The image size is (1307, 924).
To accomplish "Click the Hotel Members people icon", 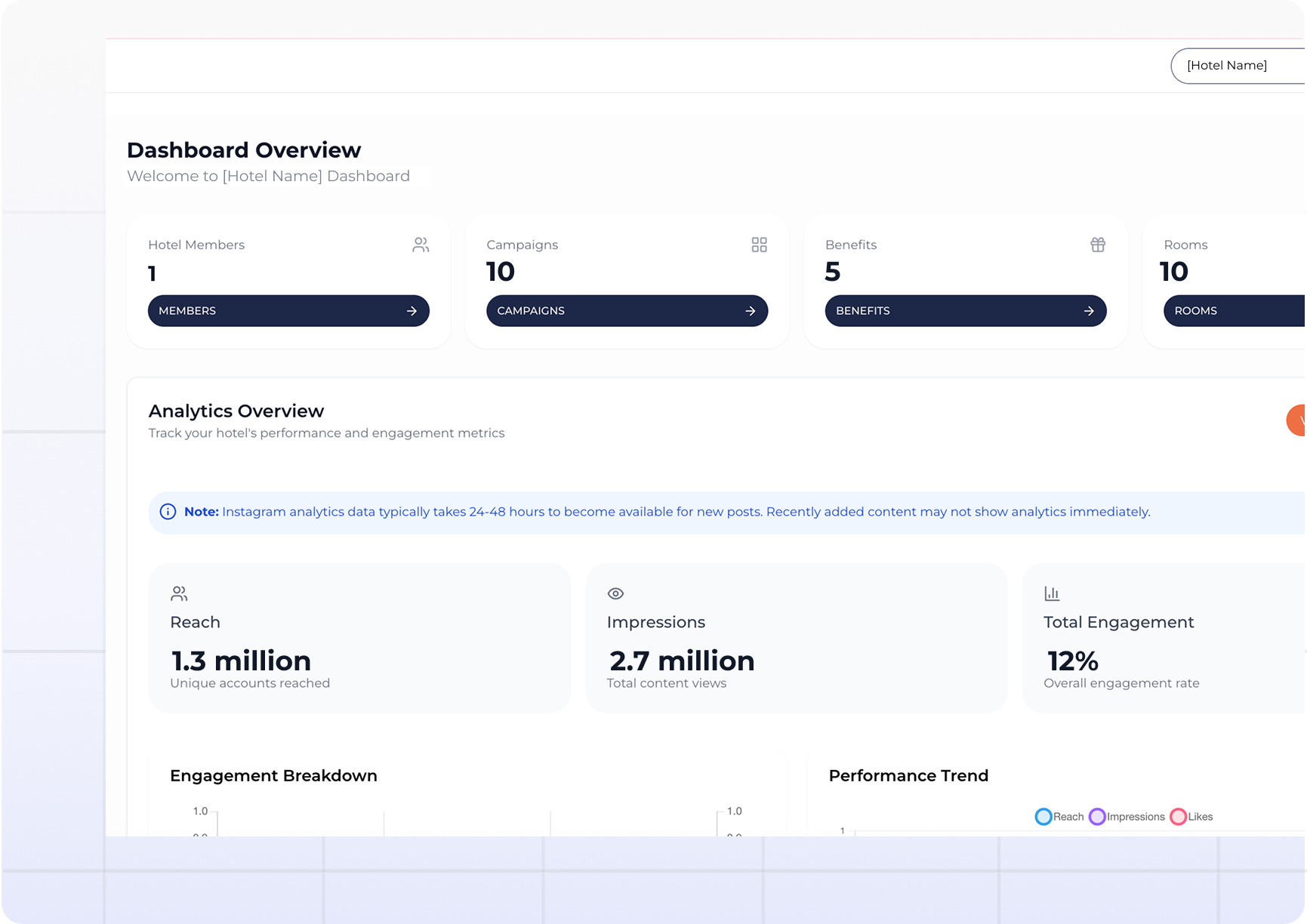I will 421,245.
